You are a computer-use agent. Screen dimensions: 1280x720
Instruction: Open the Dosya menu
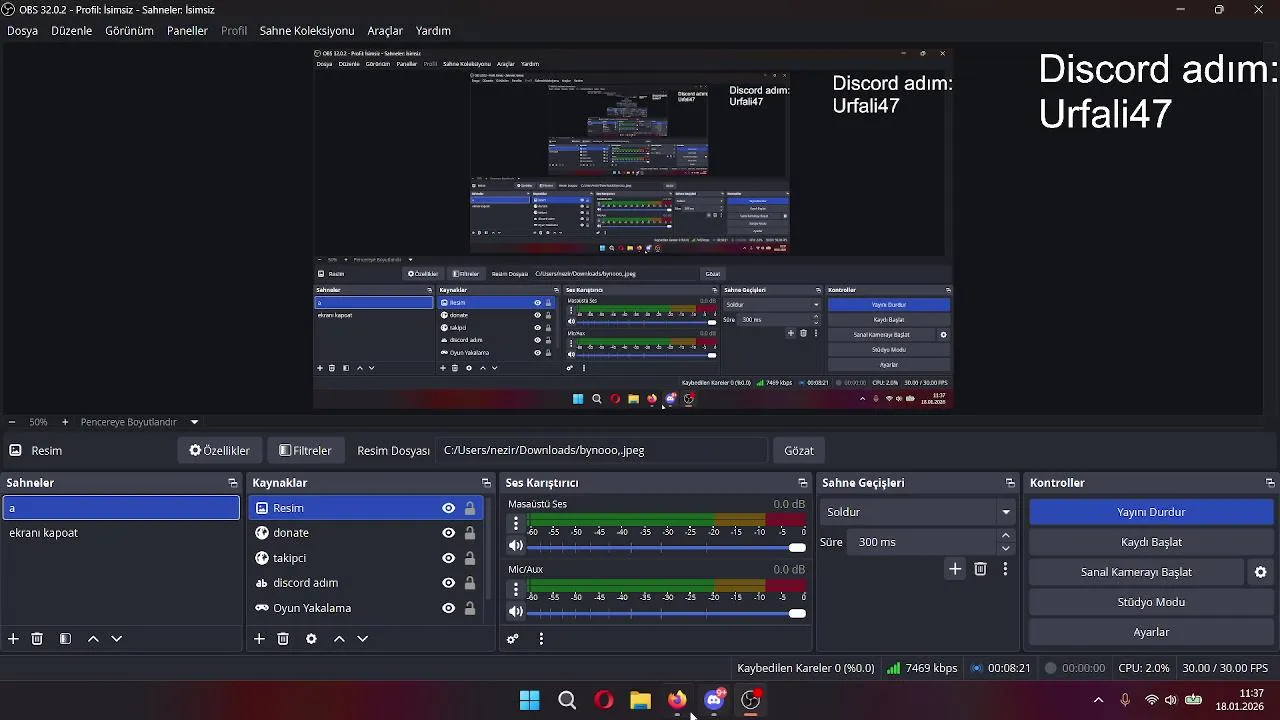point(22,31)
